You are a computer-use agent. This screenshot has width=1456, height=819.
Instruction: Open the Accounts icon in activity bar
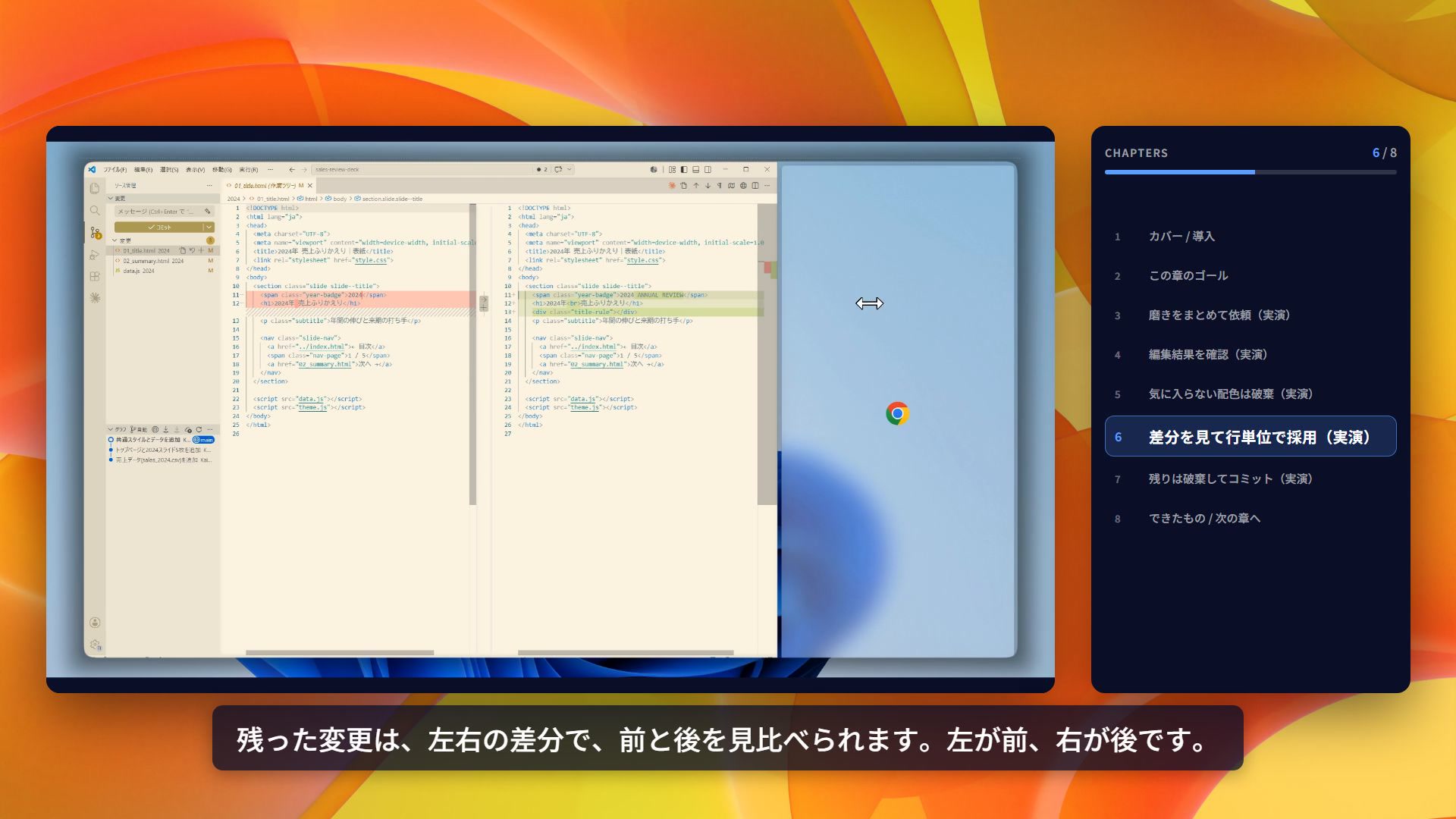pyautogui.click(x=95, y=623)
